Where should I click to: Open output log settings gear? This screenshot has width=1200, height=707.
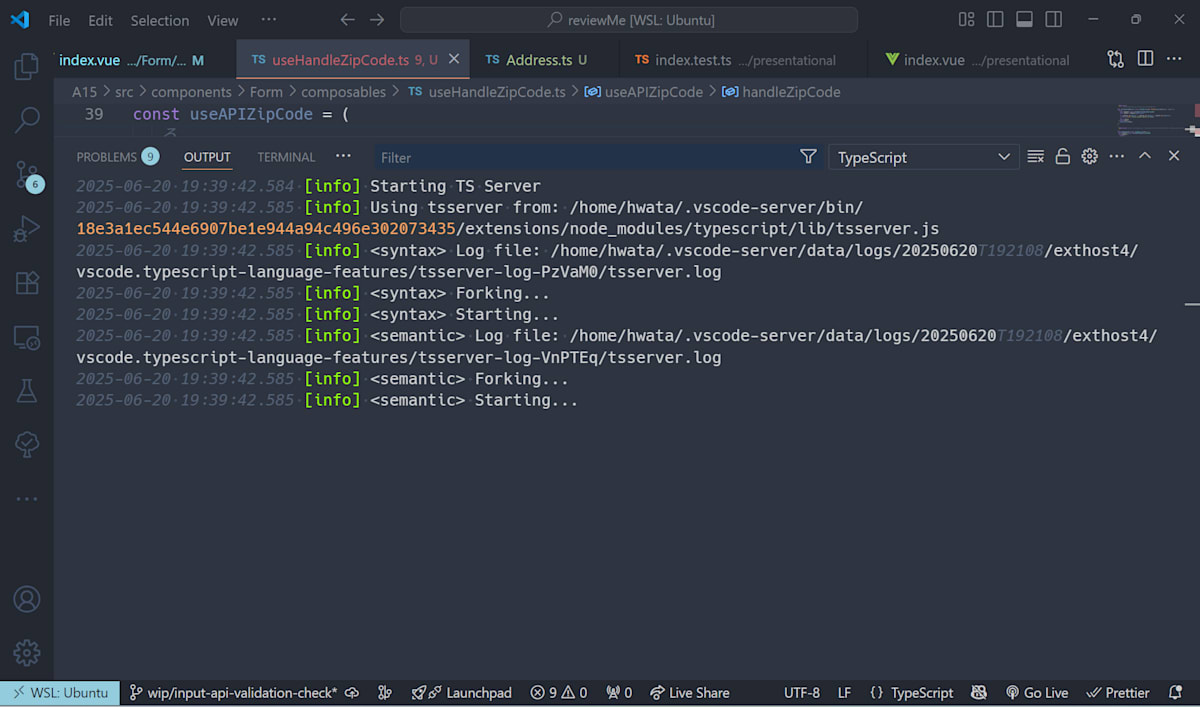click(1090, 157)
